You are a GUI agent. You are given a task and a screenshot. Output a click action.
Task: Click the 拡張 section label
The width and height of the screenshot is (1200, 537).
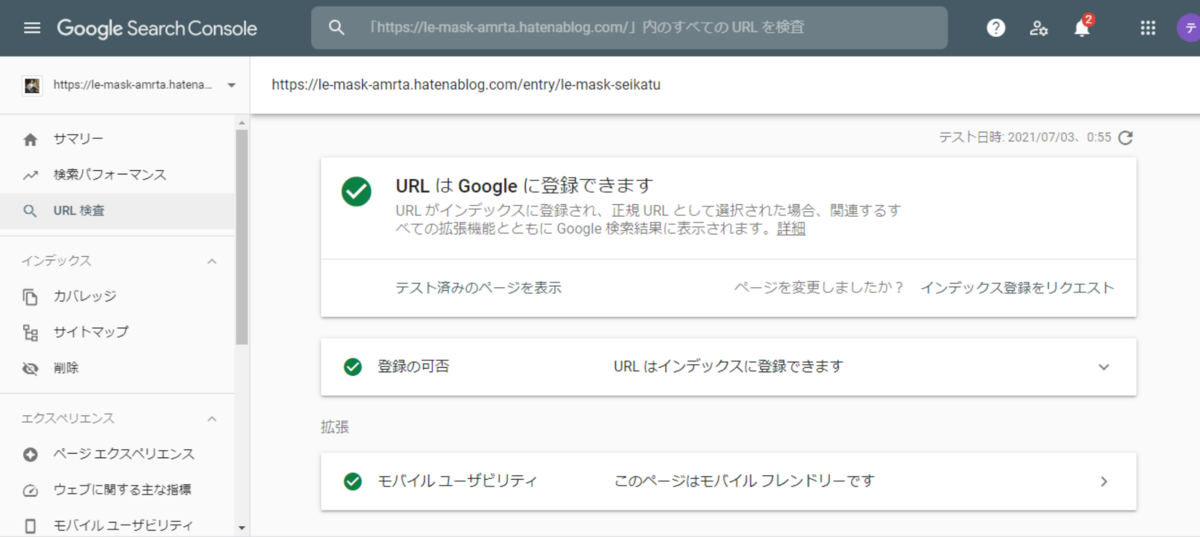334,427
